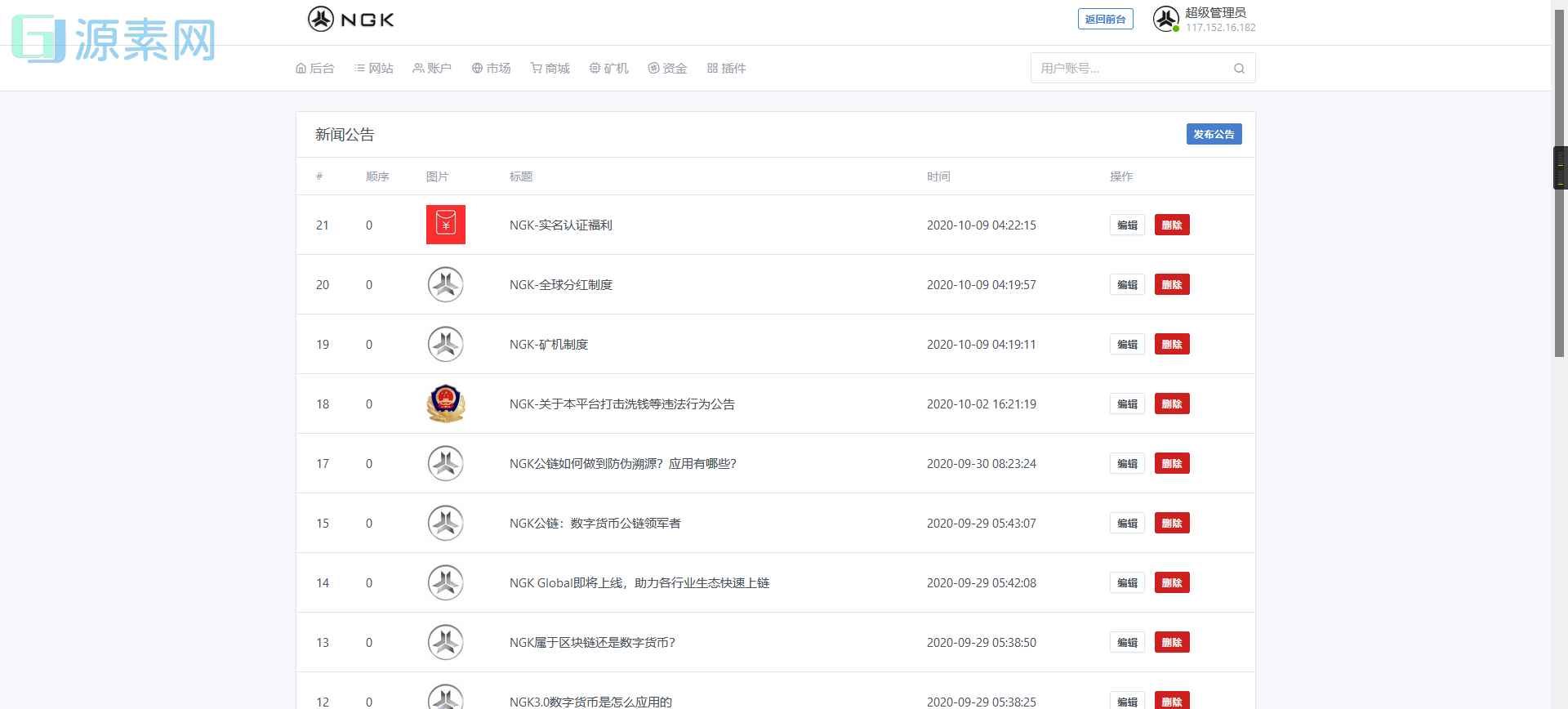
Task: Click the timestamp 2020-10-09 04:22:15
Action: coord(982,225)
